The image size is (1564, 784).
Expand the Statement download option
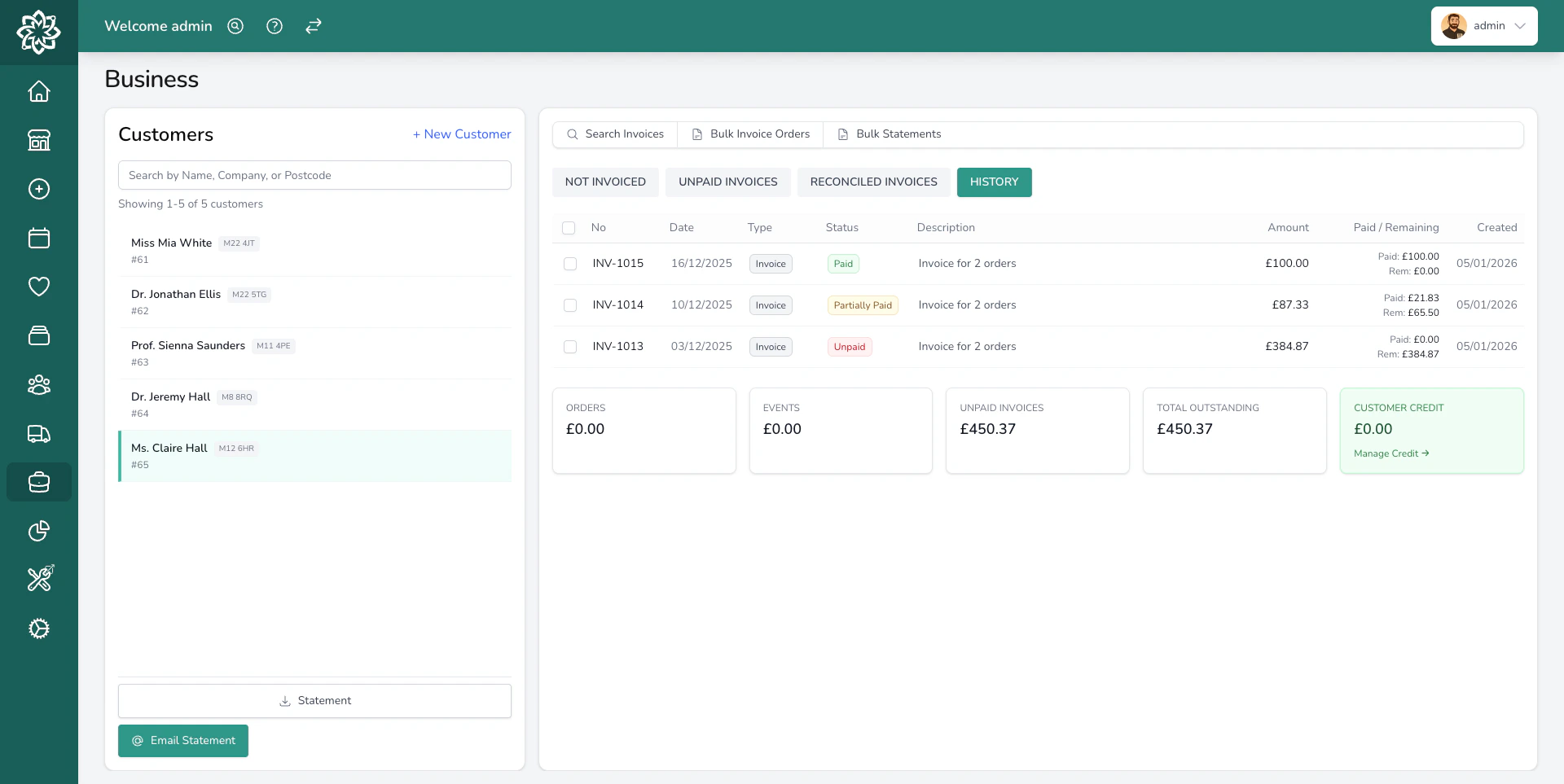314,700
